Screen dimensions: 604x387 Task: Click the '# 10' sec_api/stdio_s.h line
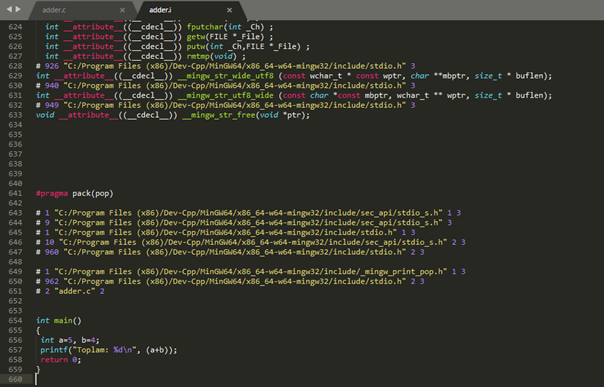(250, 242)
